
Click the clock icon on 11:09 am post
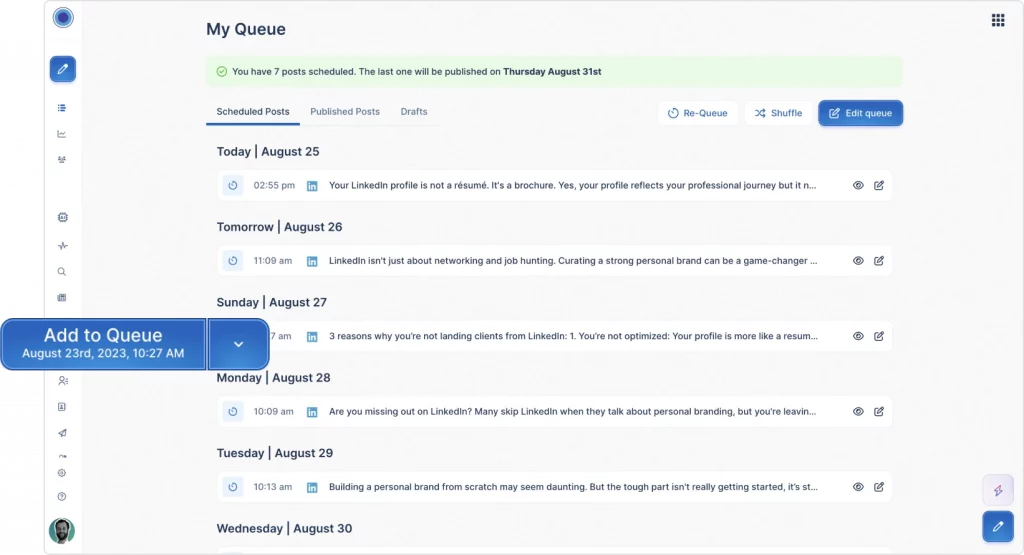(232, 261)
